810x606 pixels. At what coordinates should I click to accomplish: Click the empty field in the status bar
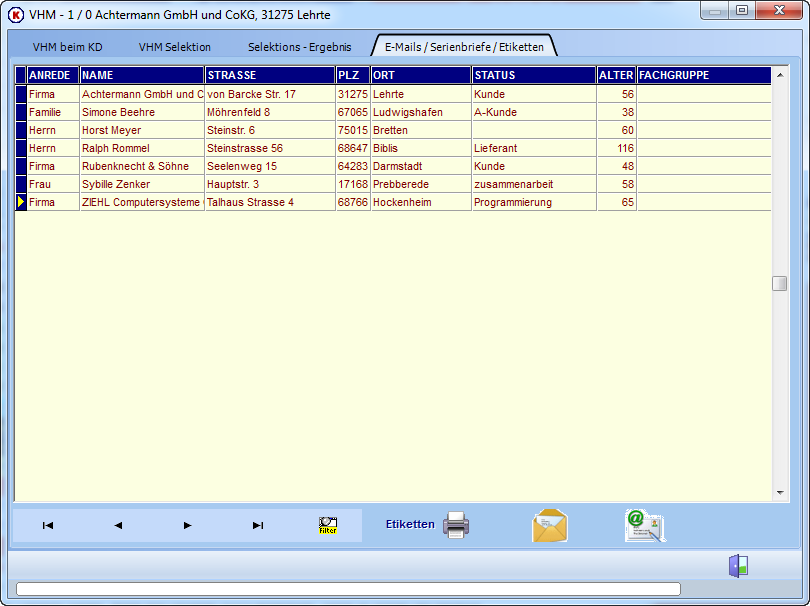348,589
